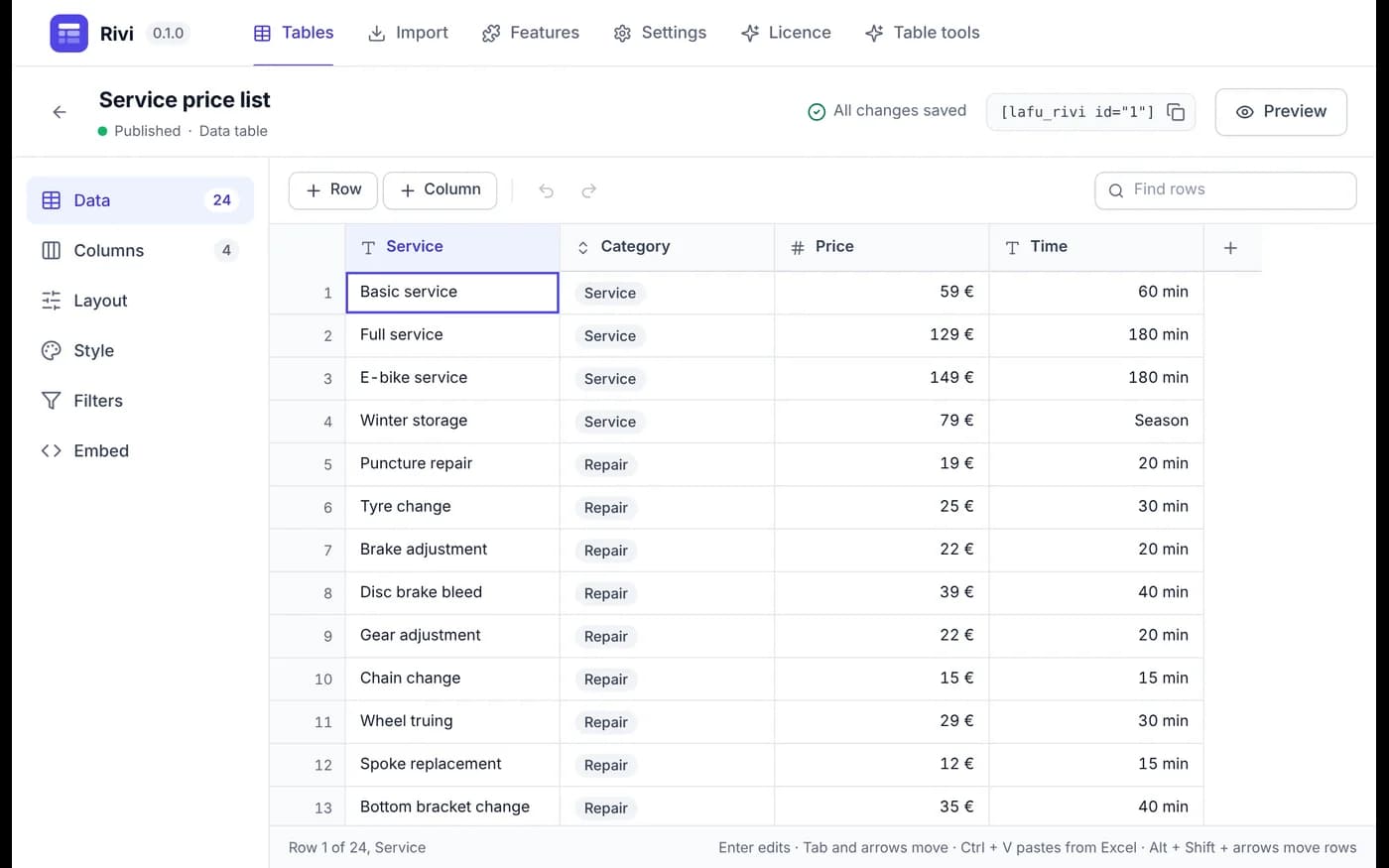1389x868 pixels.
Task: Click the sort icon in Category header
Action: click(x=583, y=248)
